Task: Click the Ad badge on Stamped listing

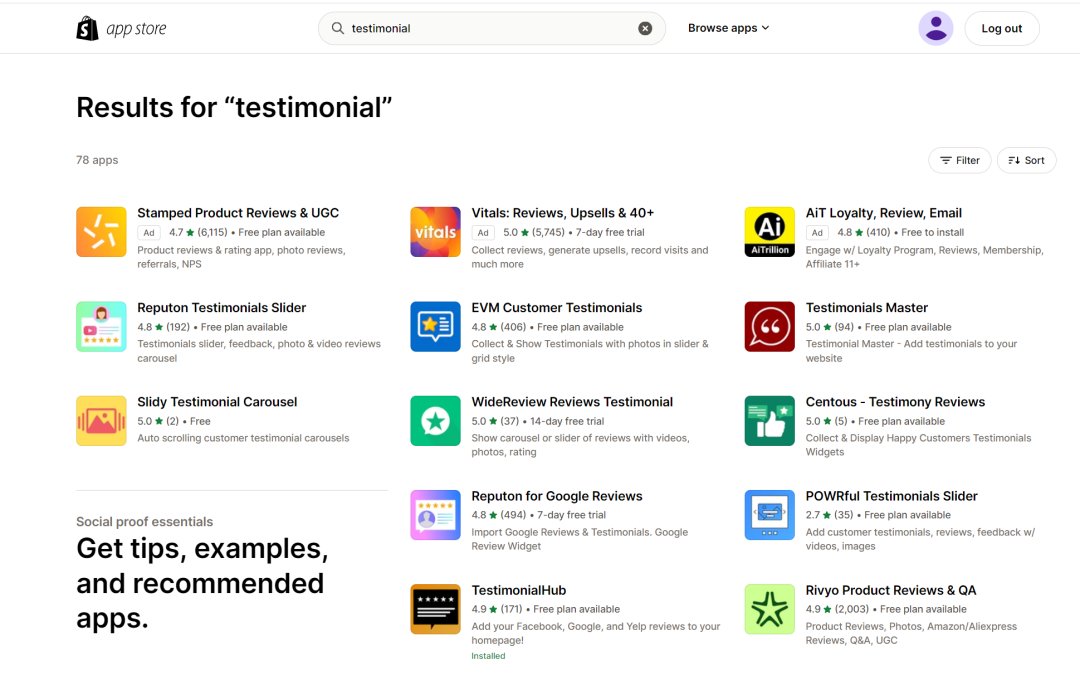Action: (149, 233)
